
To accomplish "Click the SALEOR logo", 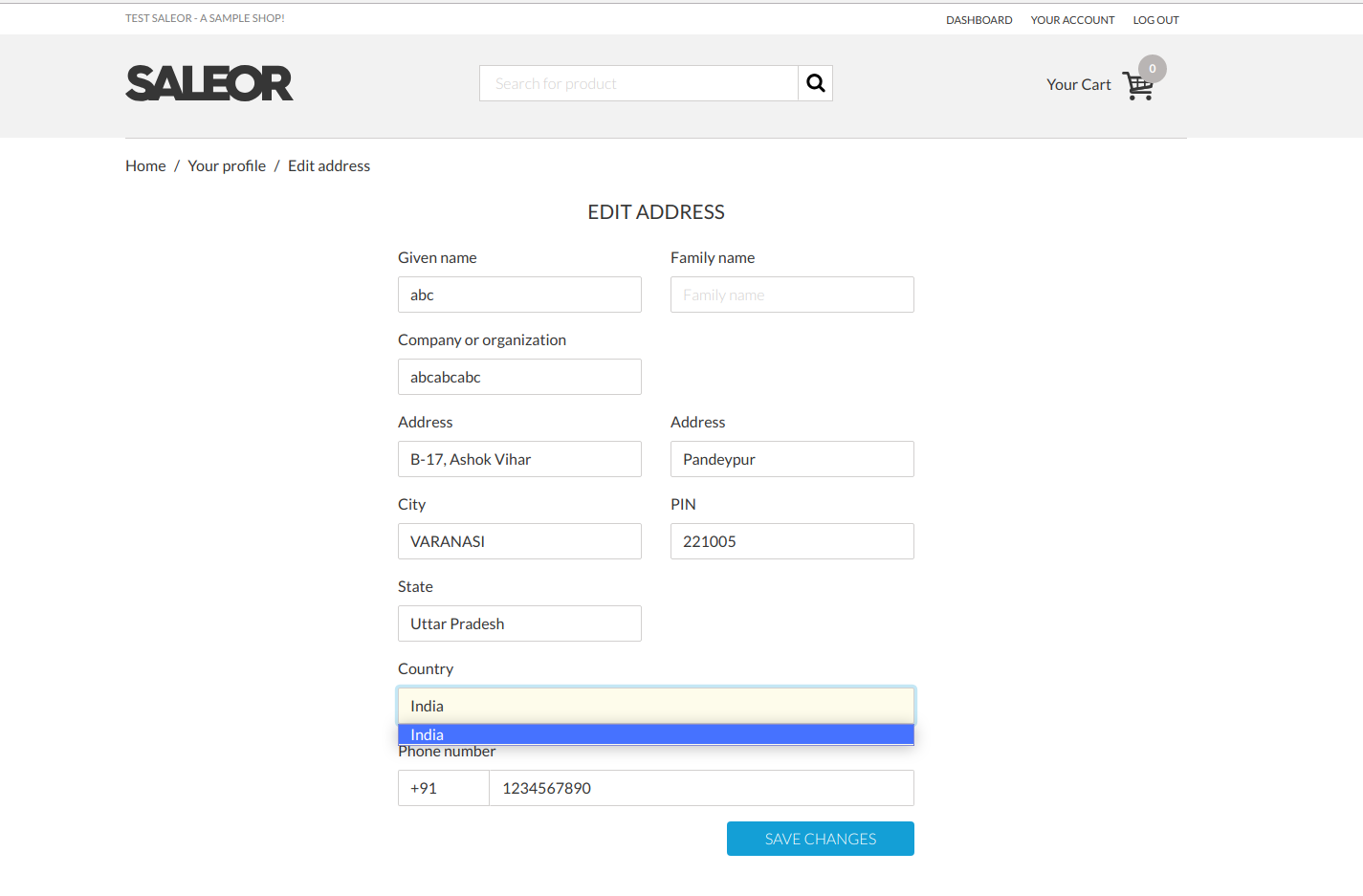I will tap(209, 84).
